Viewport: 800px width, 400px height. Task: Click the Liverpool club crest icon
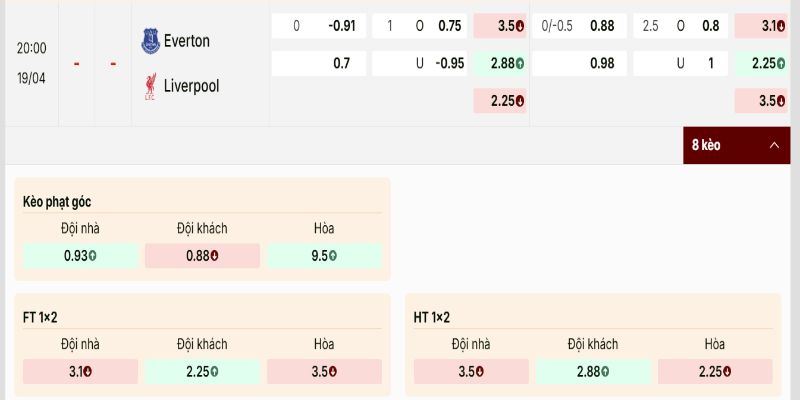tap(150, 86)
